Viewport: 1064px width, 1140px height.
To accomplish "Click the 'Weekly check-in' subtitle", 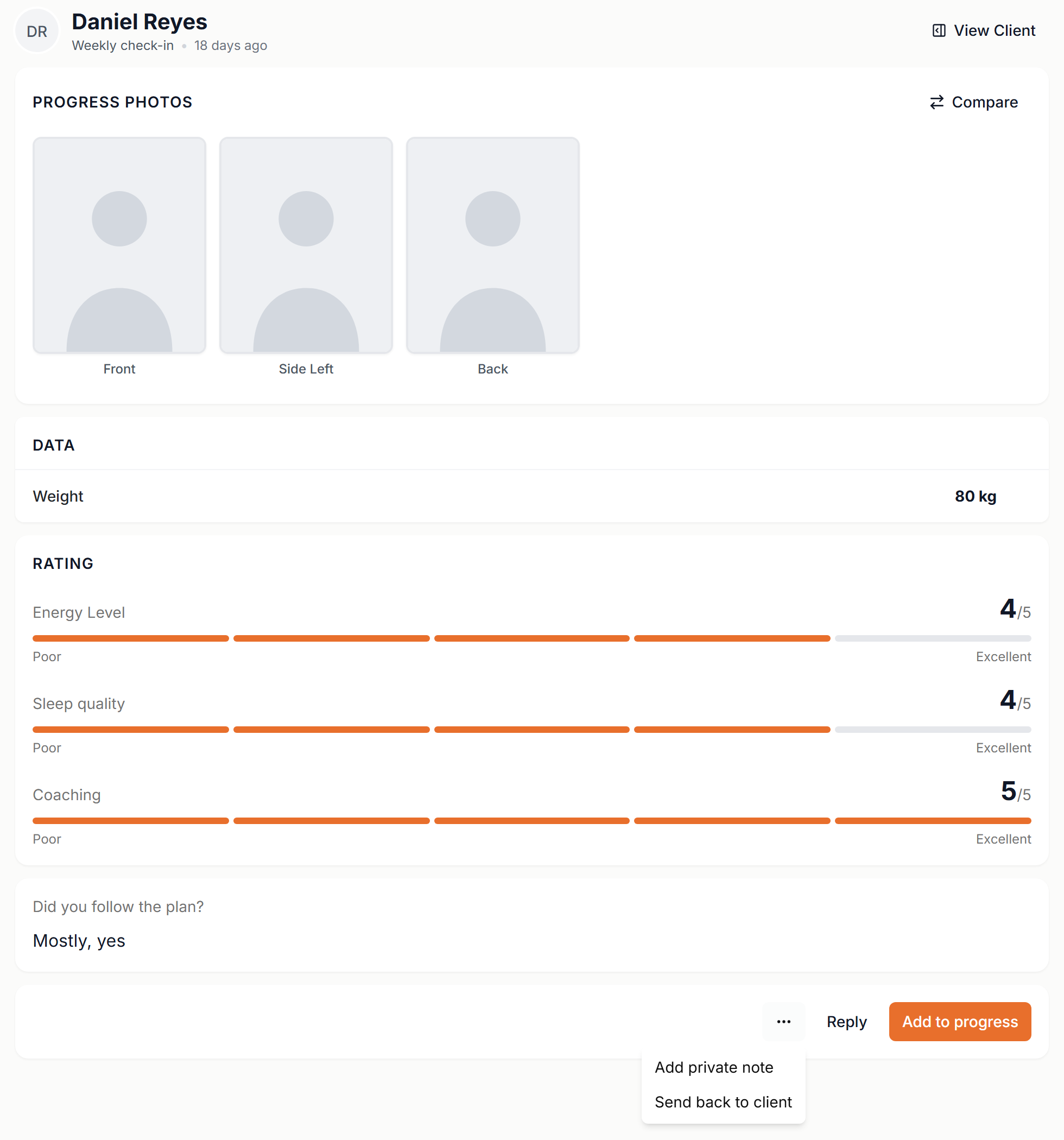I will coord(123,45).
